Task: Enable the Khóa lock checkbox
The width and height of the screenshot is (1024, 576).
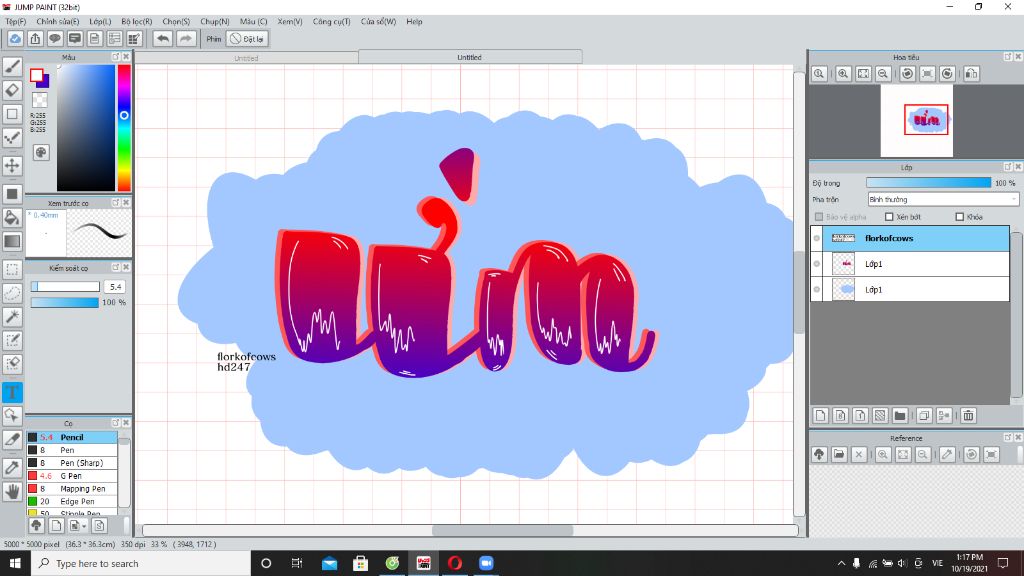Action: [x=959, y=217]
